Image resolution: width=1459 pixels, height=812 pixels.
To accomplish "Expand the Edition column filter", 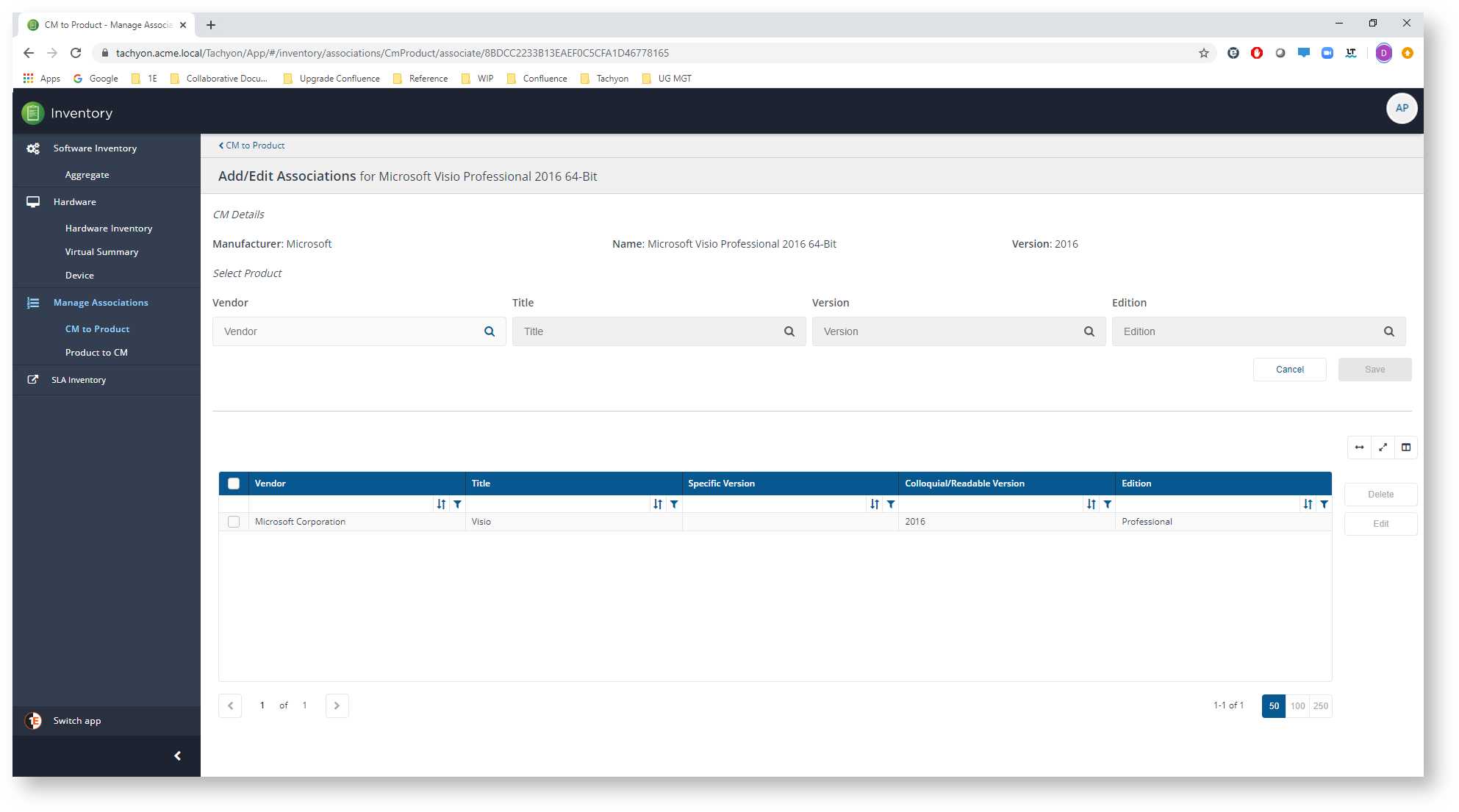I will click(1324, 504).
